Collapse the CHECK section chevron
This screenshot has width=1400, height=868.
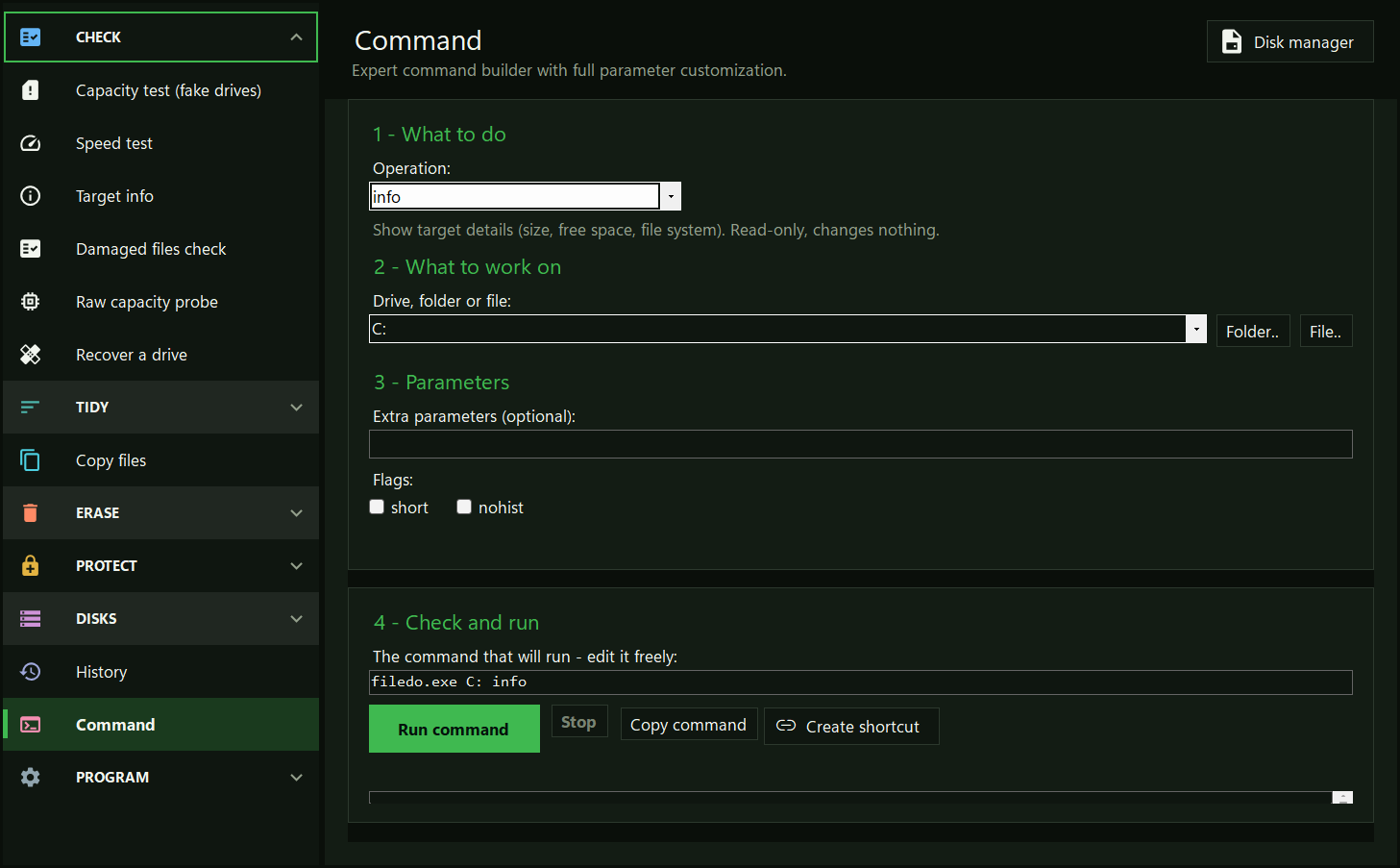coord(296,37)
